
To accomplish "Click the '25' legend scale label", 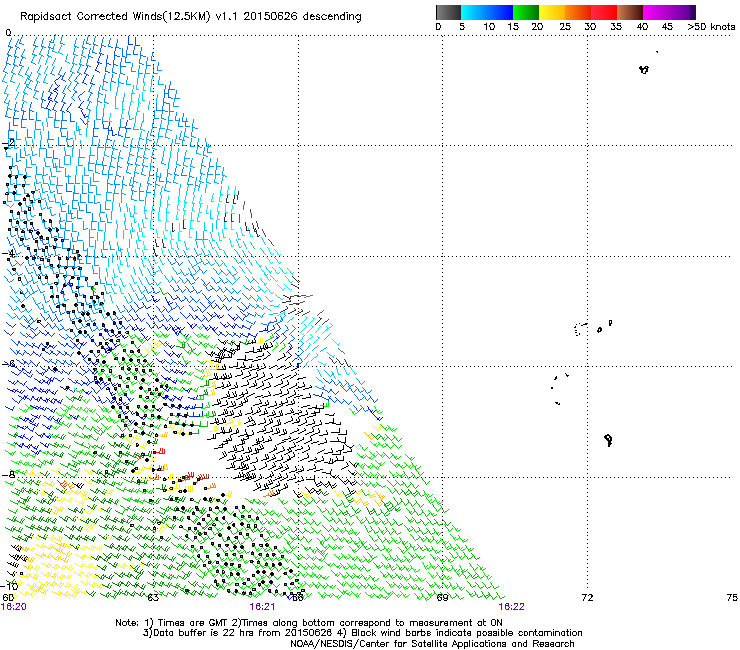I will pyautogui.click(x=565, y=27).
